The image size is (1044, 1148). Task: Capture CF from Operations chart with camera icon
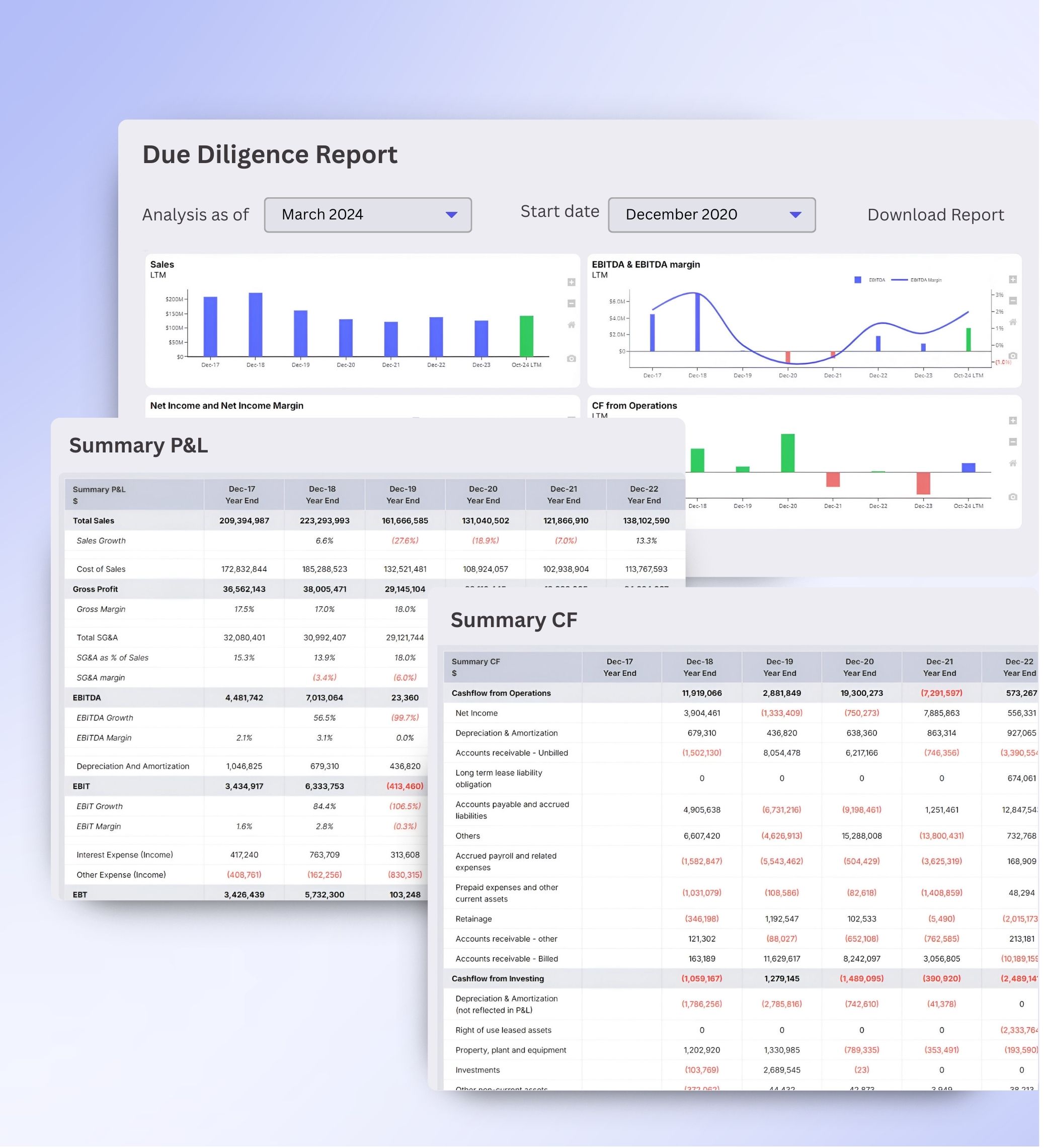point(1013,497)
